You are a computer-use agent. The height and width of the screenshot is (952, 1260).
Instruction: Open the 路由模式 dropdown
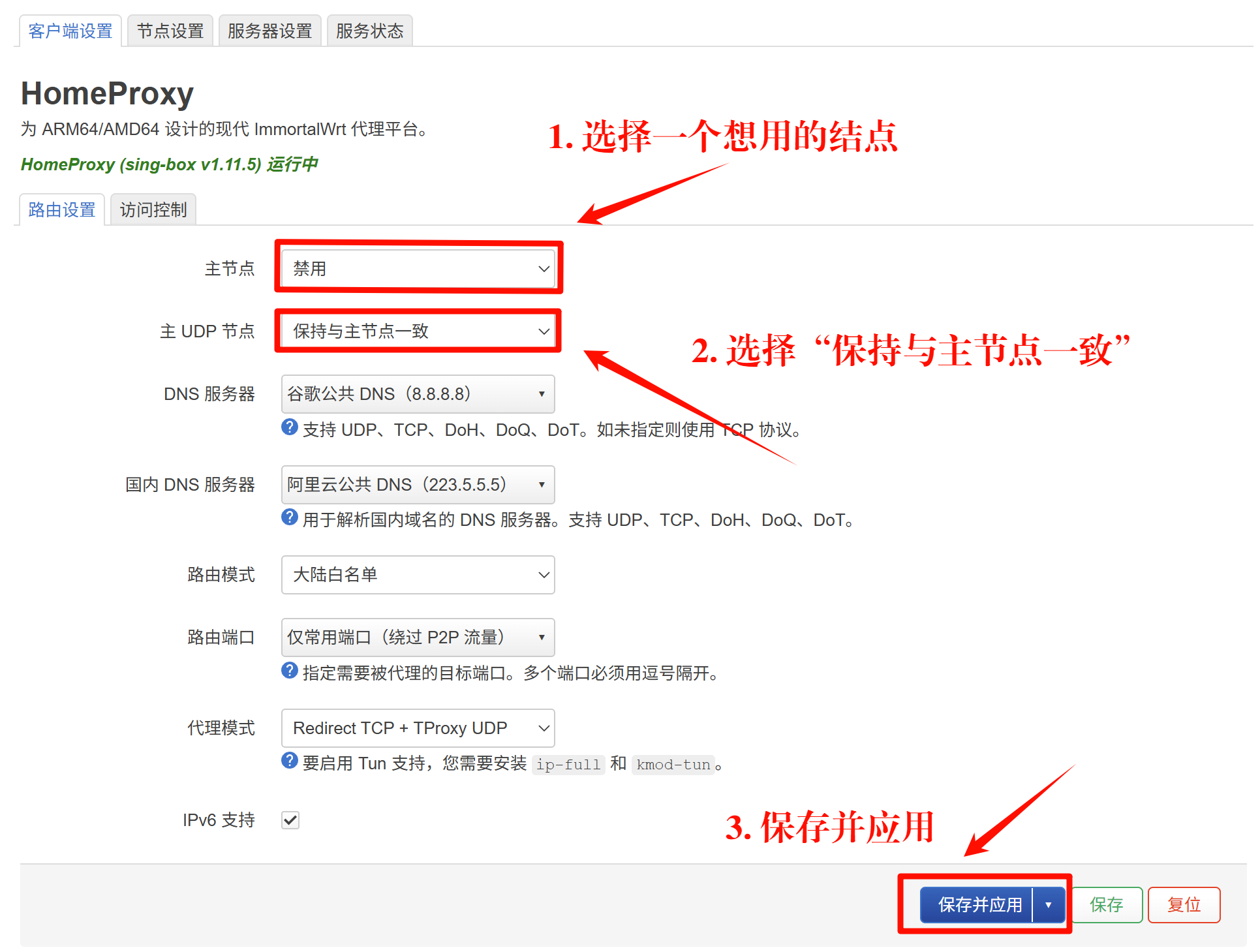coord(418,575)
